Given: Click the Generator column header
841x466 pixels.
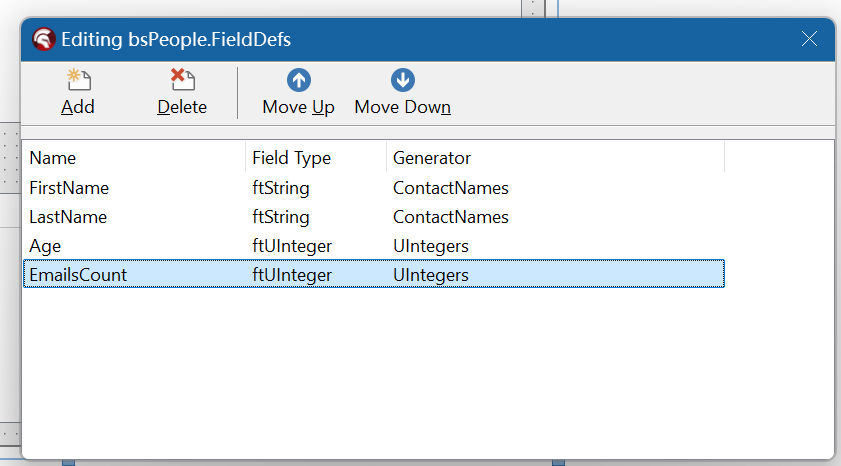Looking at the screenshot, I should (x=432, y=158).
